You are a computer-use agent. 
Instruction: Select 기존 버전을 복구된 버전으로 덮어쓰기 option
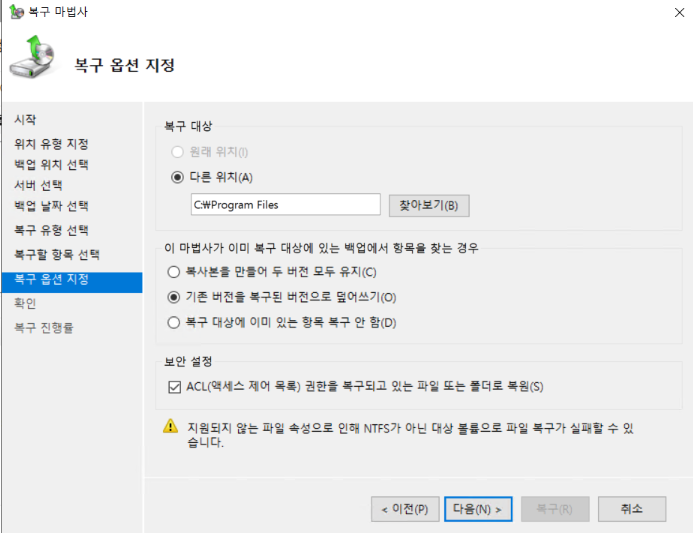tap(175, 297)
